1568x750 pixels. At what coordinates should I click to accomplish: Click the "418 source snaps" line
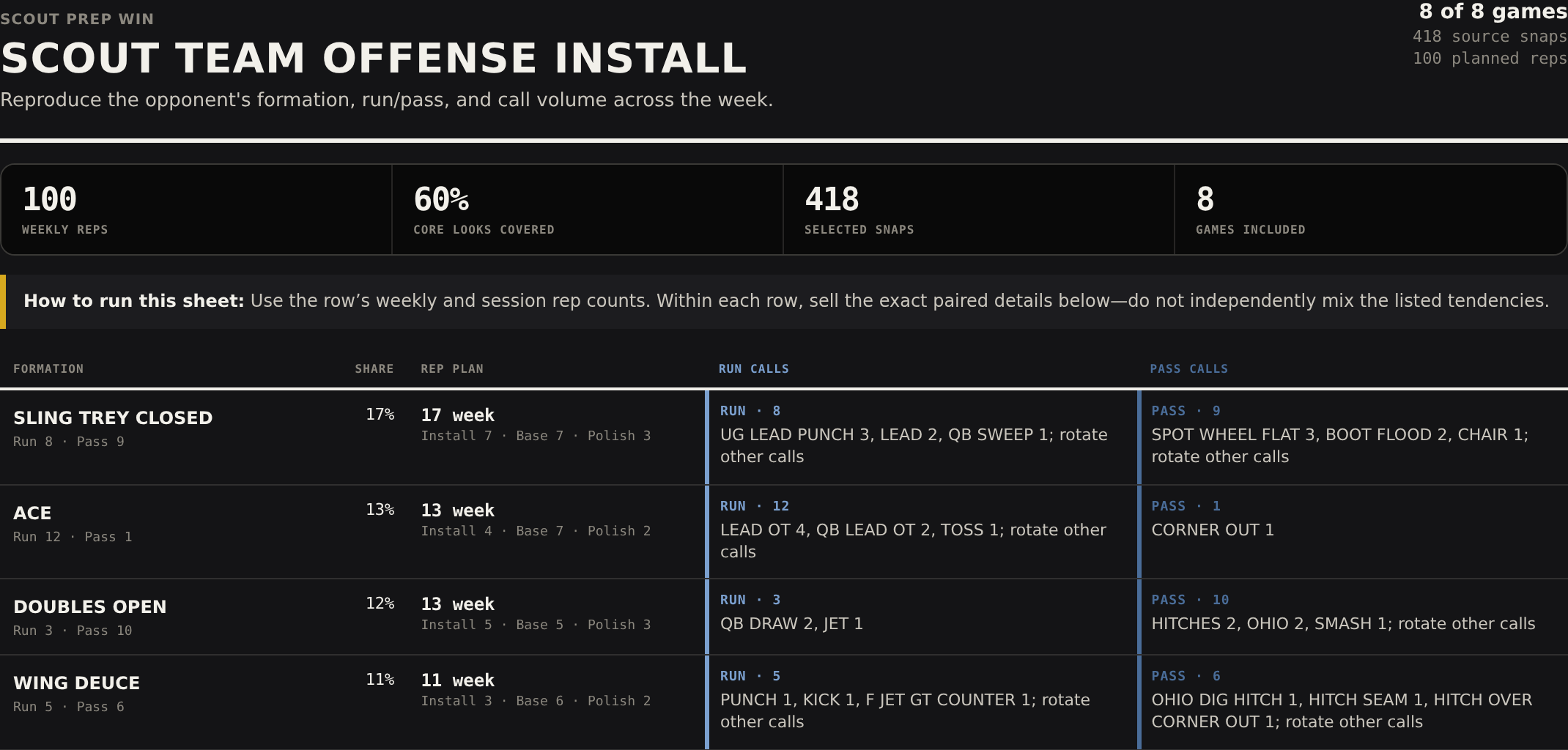coord(1490,37)
